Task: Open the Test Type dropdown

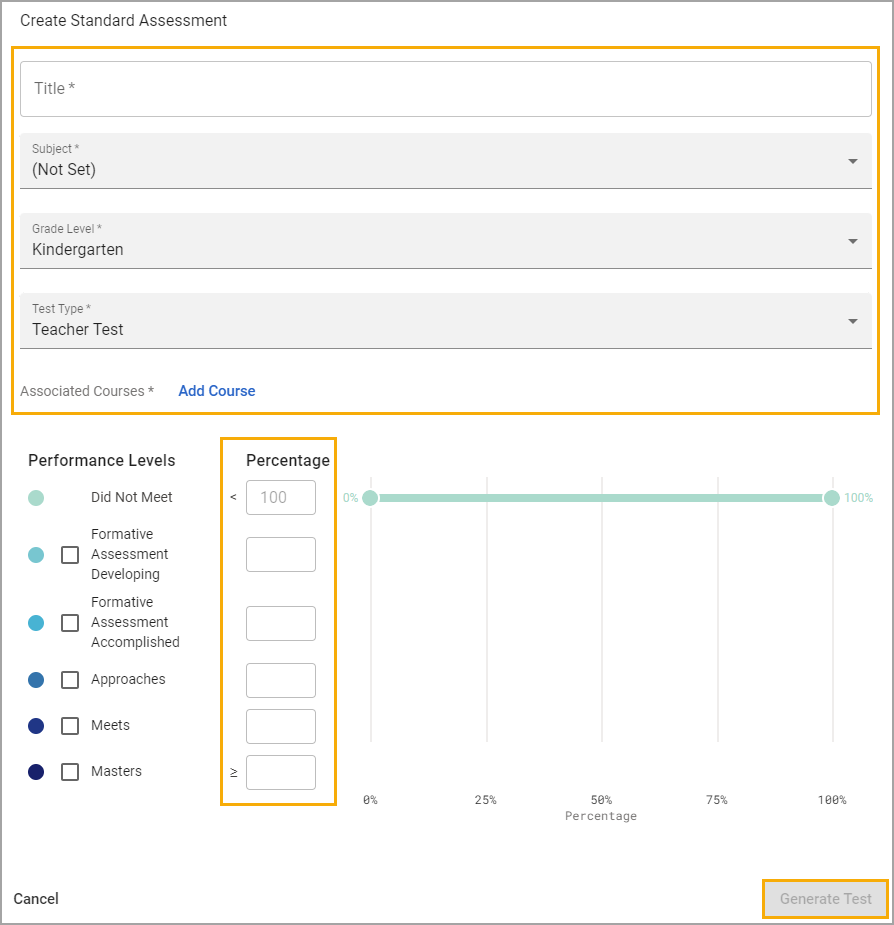Action: 445,321
